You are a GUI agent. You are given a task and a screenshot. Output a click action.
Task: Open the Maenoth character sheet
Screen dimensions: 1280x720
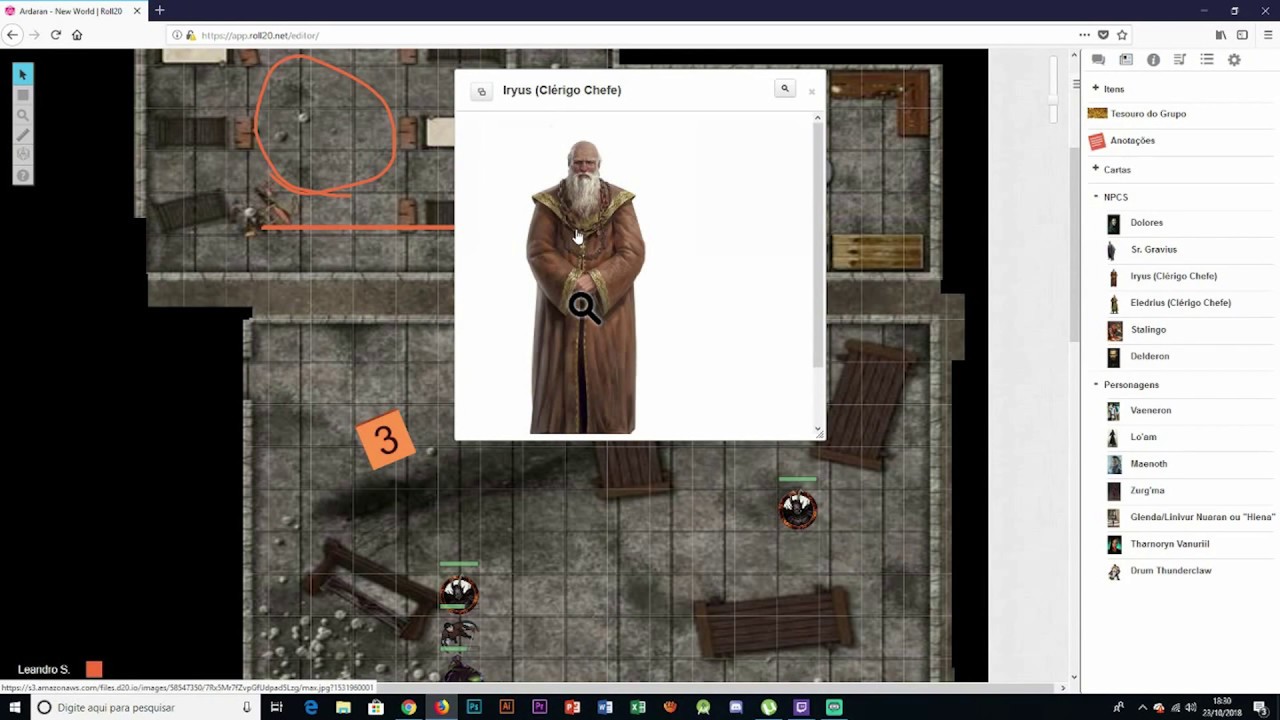pyautogui.click(x=1148, y=464)
